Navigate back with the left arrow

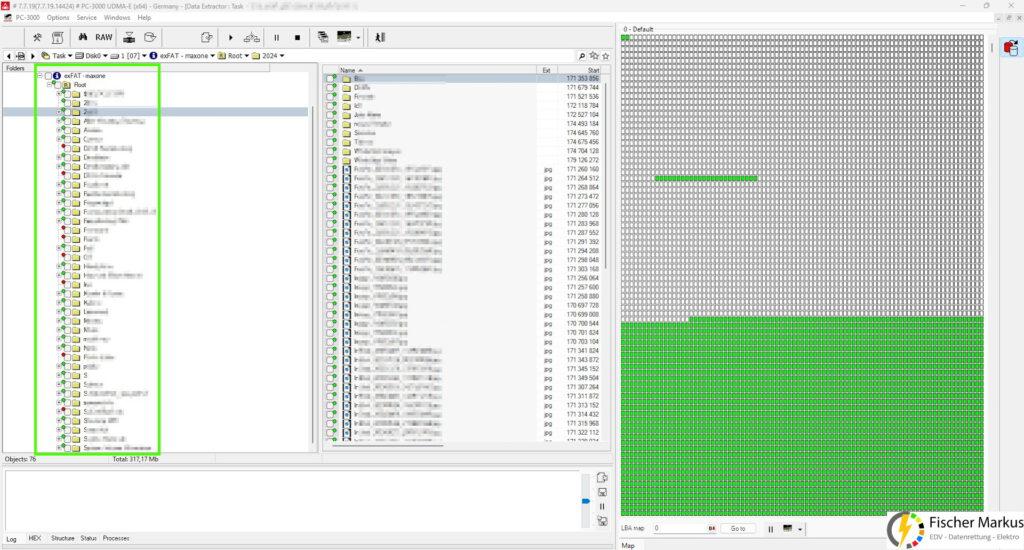[x=8, y=56]
